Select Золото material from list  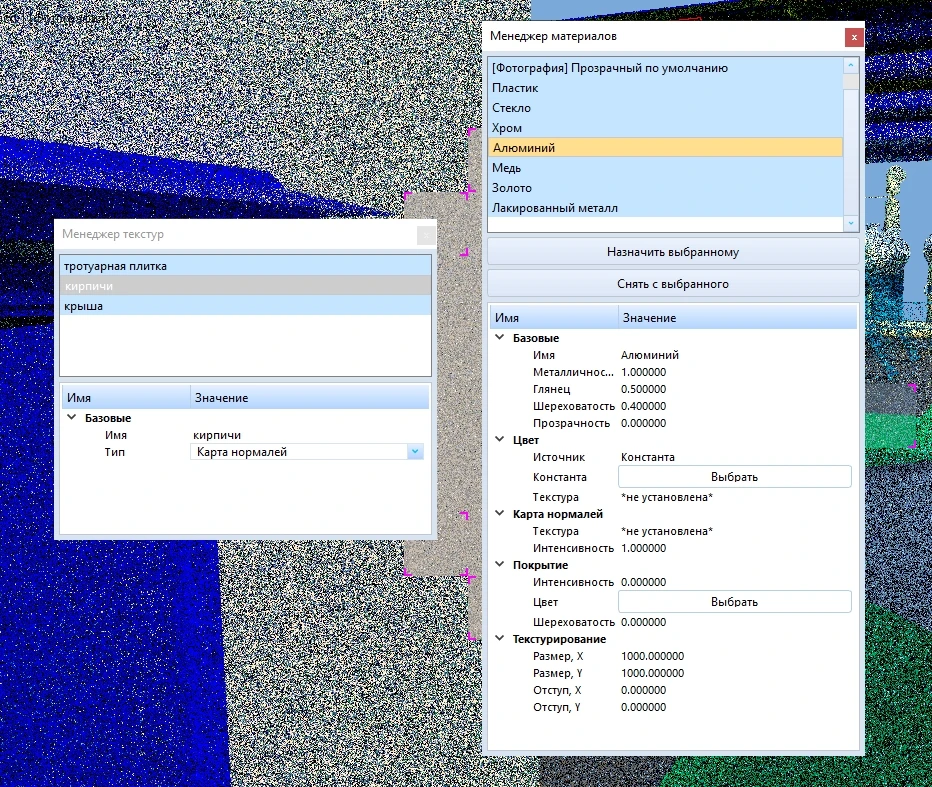click(x=512, y=188)
